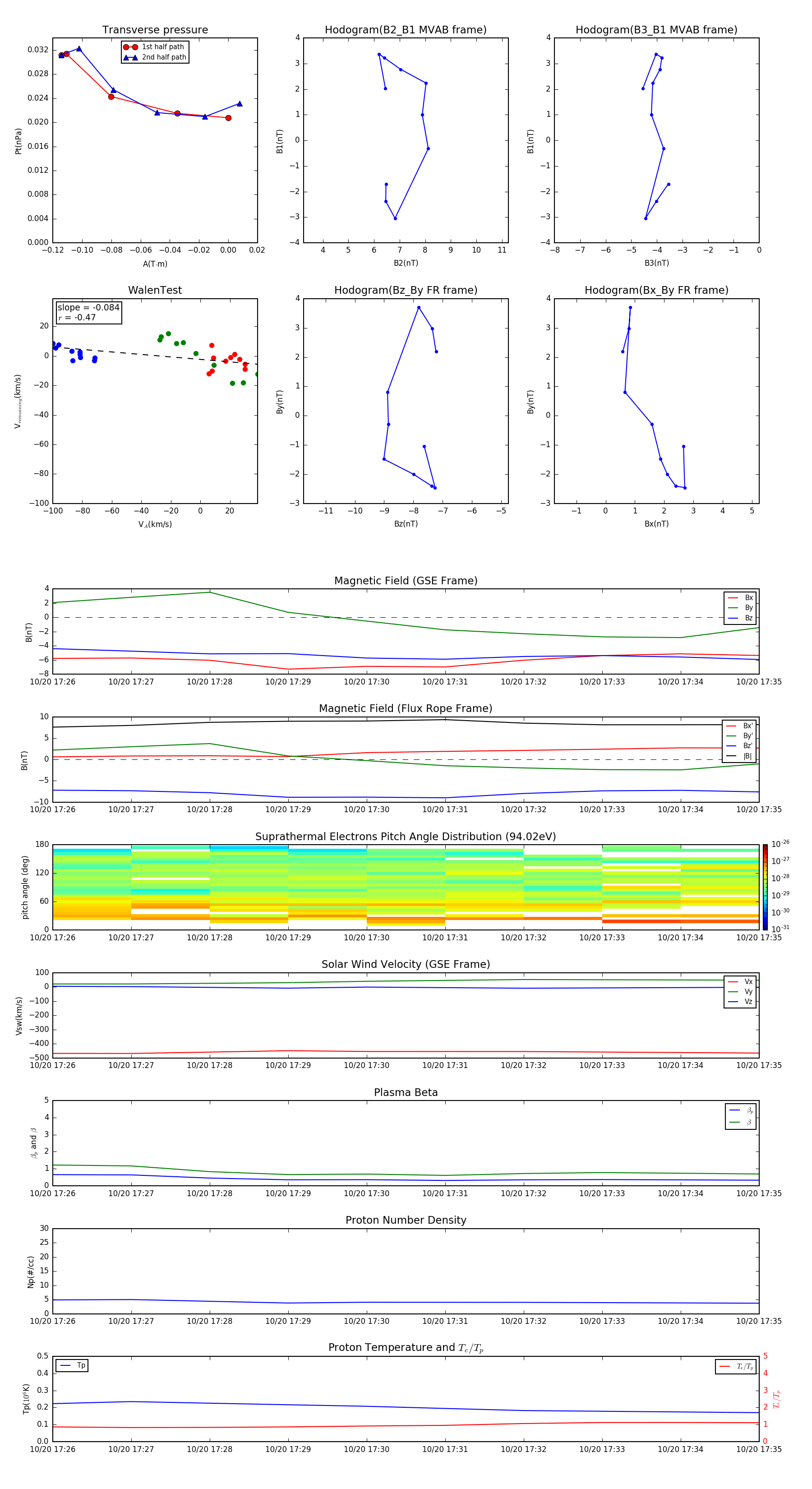This screenshot has width=812, height=1489.
Task: Click the last blue triangle on Transverse pressure curve
Action: (x=239, y=104)
